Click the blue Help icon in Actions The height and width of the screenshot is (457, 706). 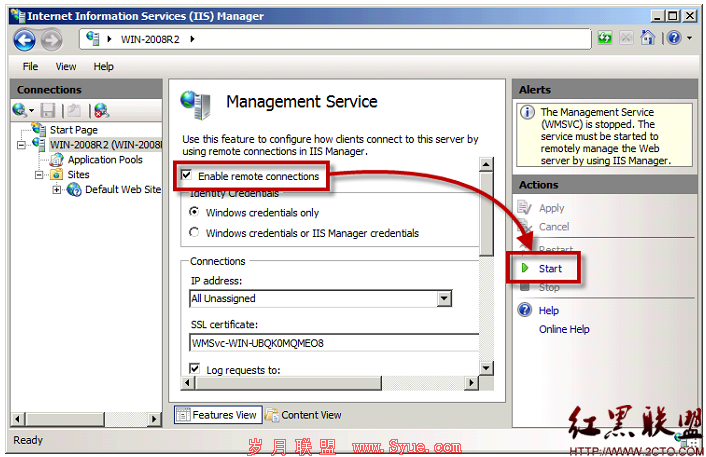525,310
